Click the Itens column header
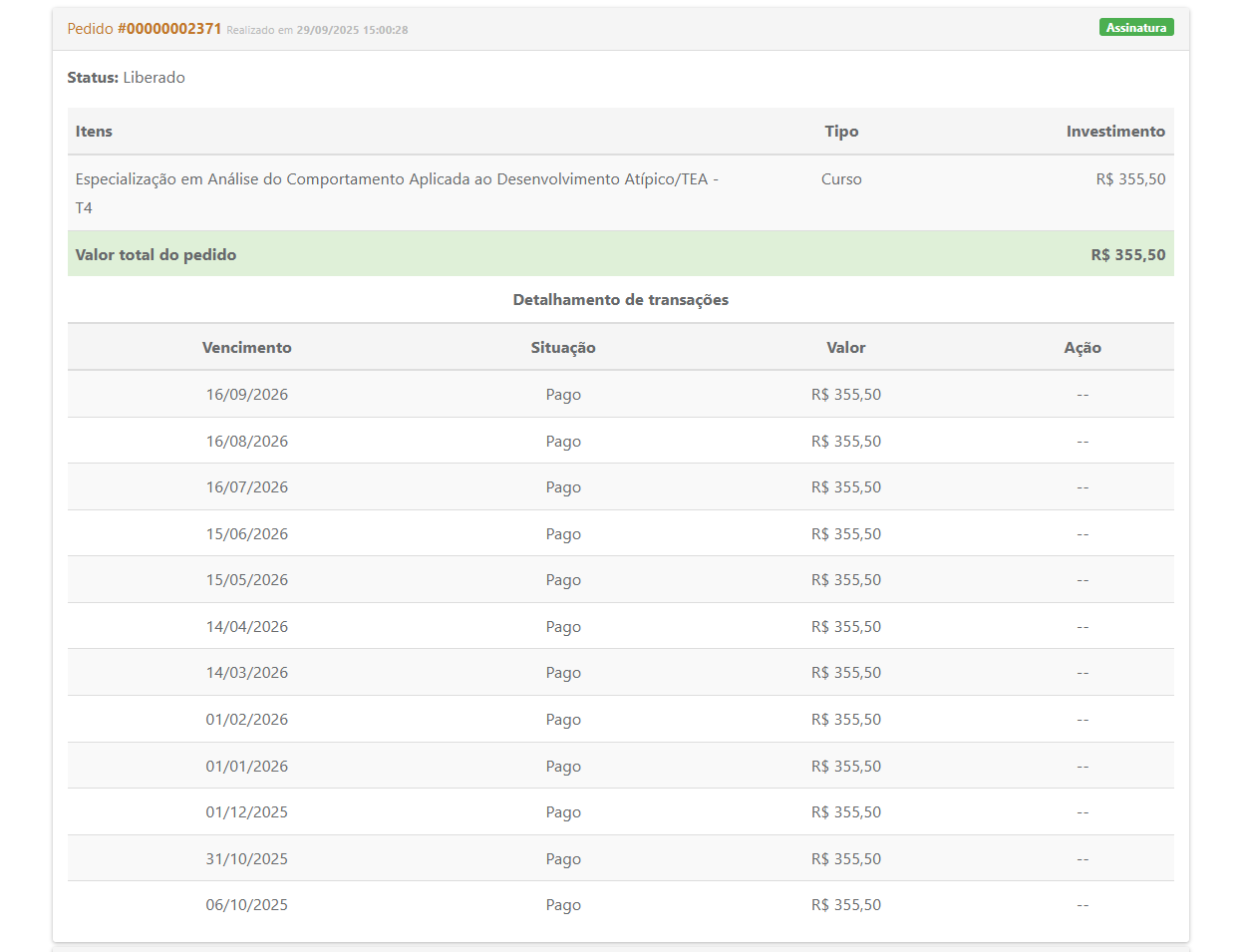The height and width of the screenshot is (952, 1242). [94, 132]
